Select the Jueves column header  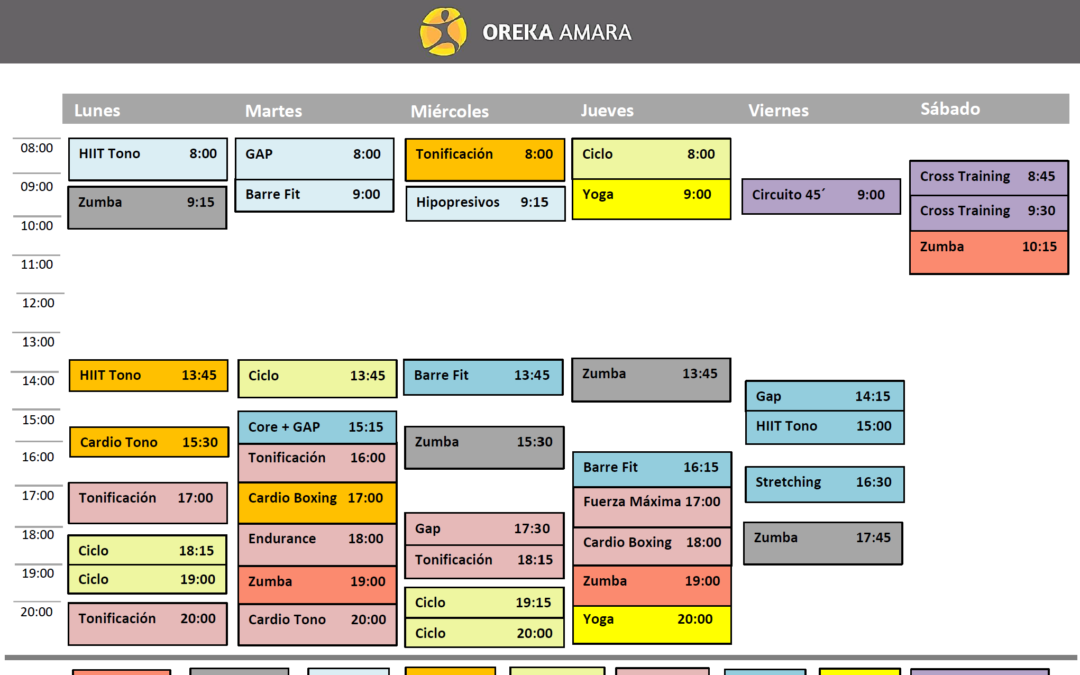(607, 110)
